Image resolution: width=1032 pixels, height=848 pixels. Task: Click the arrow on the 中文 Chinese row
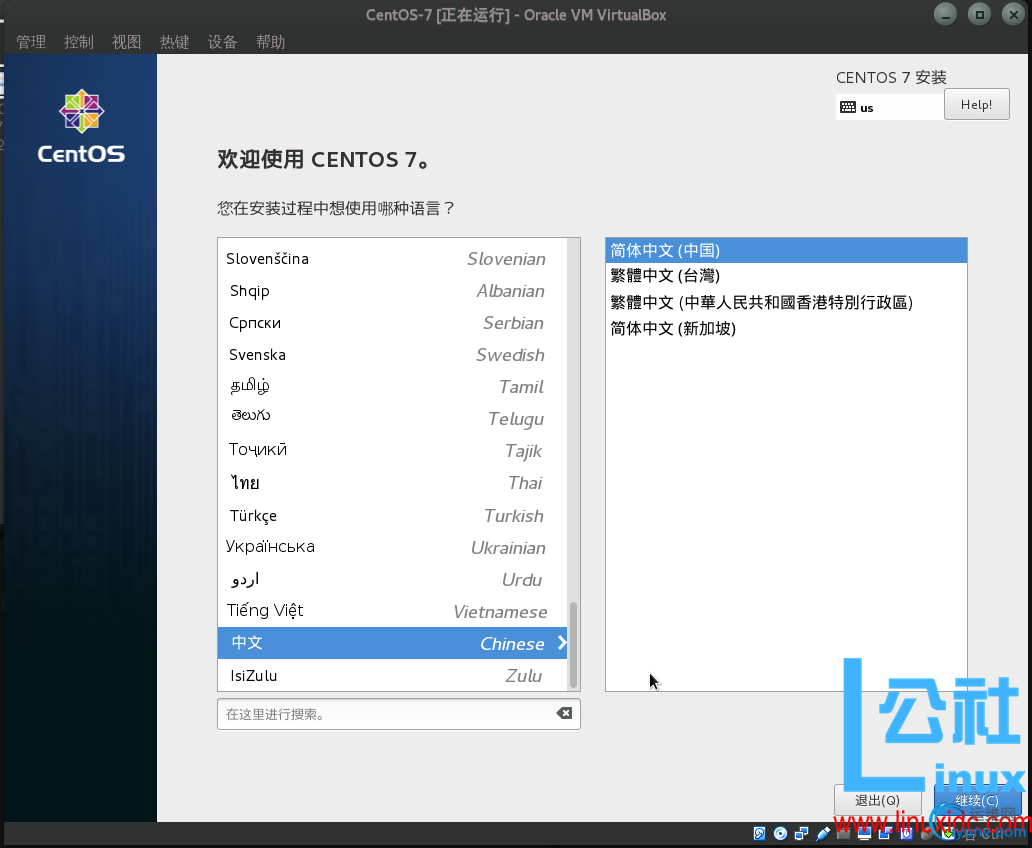561,643
